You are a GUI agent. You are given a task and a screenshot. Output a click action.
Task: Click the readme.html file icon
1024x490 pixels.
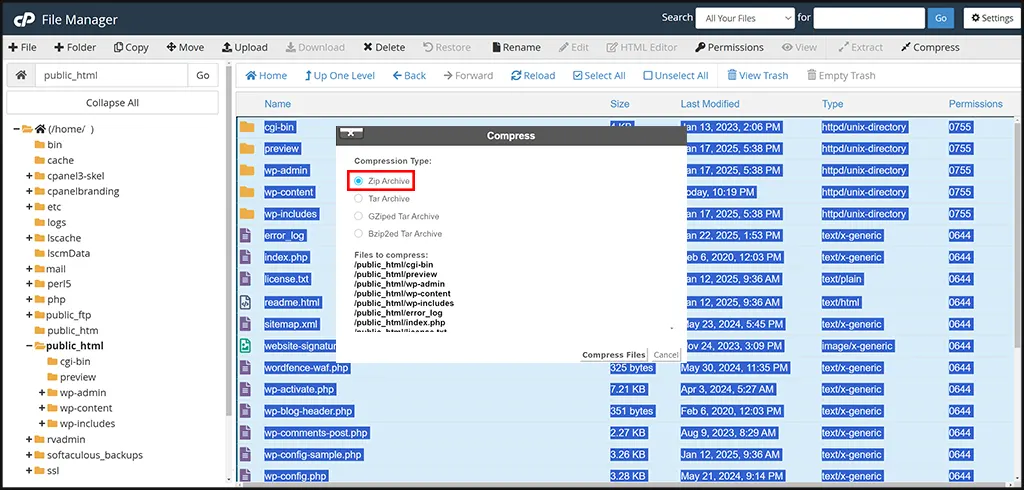[x=245, y=302]
